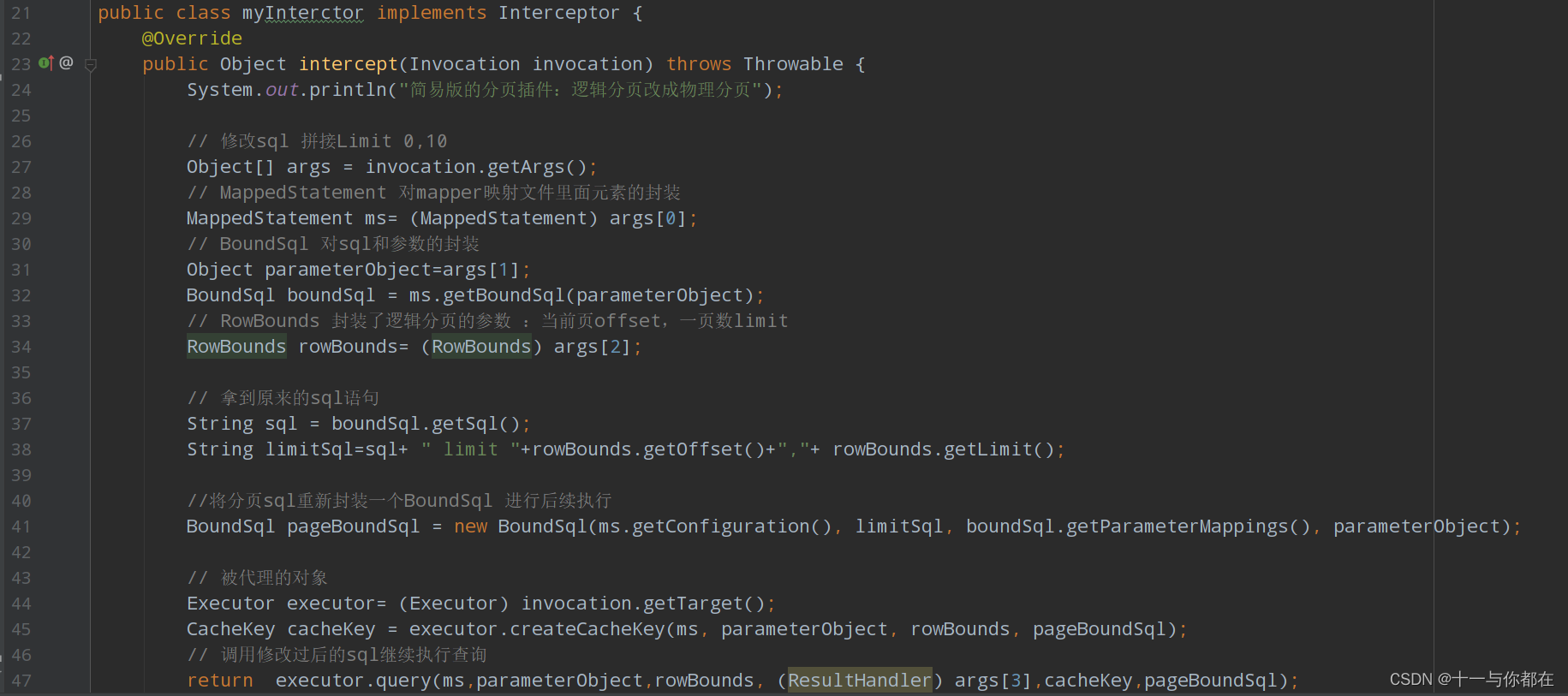Click args[3] on line 47

[x=993, y=681]
